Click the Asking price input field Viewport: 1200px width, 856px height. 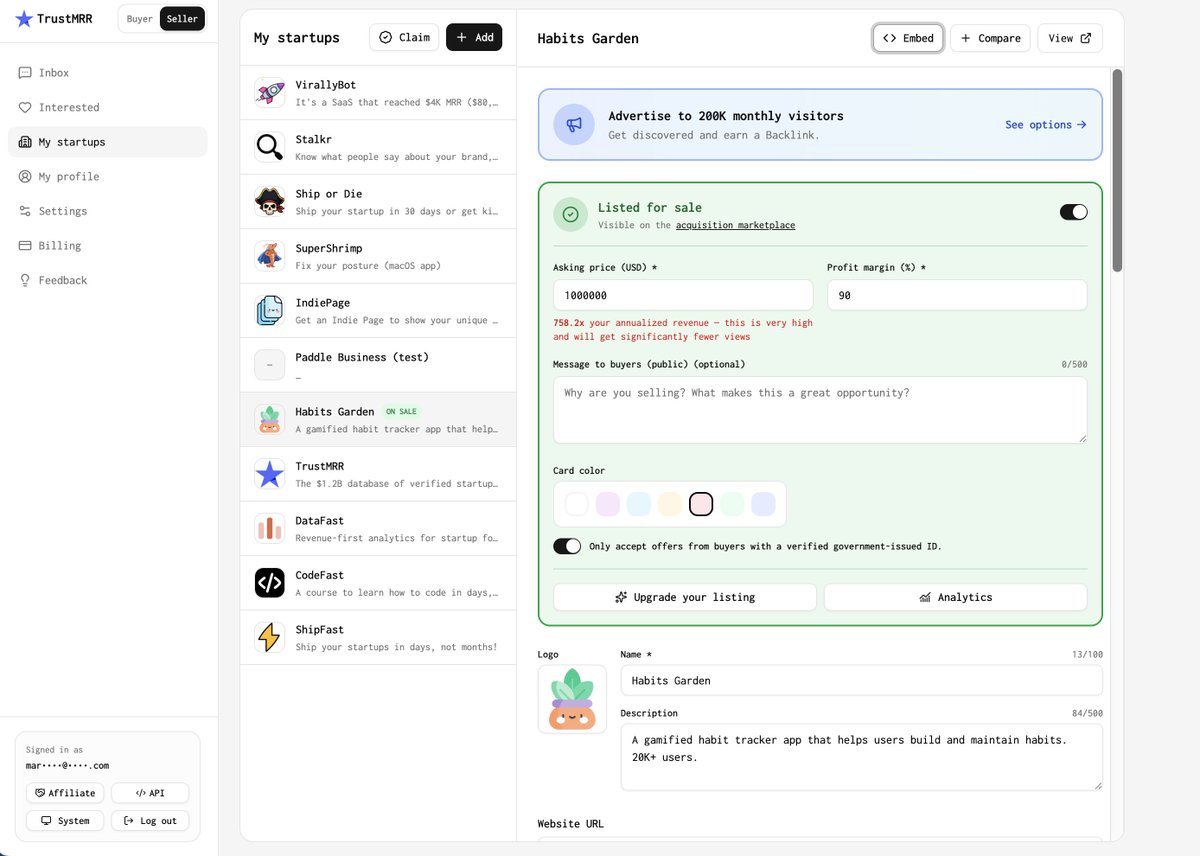[683, 295]
